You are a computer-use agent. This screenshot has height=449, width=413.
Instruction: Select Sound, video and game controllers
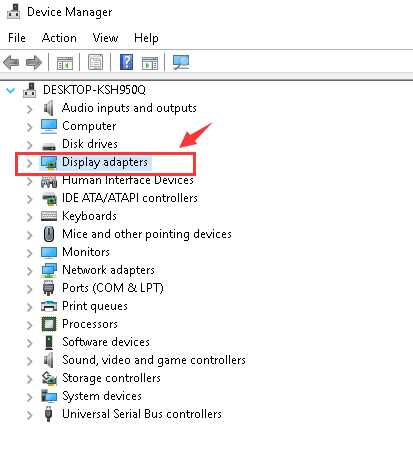coord(154,360)
